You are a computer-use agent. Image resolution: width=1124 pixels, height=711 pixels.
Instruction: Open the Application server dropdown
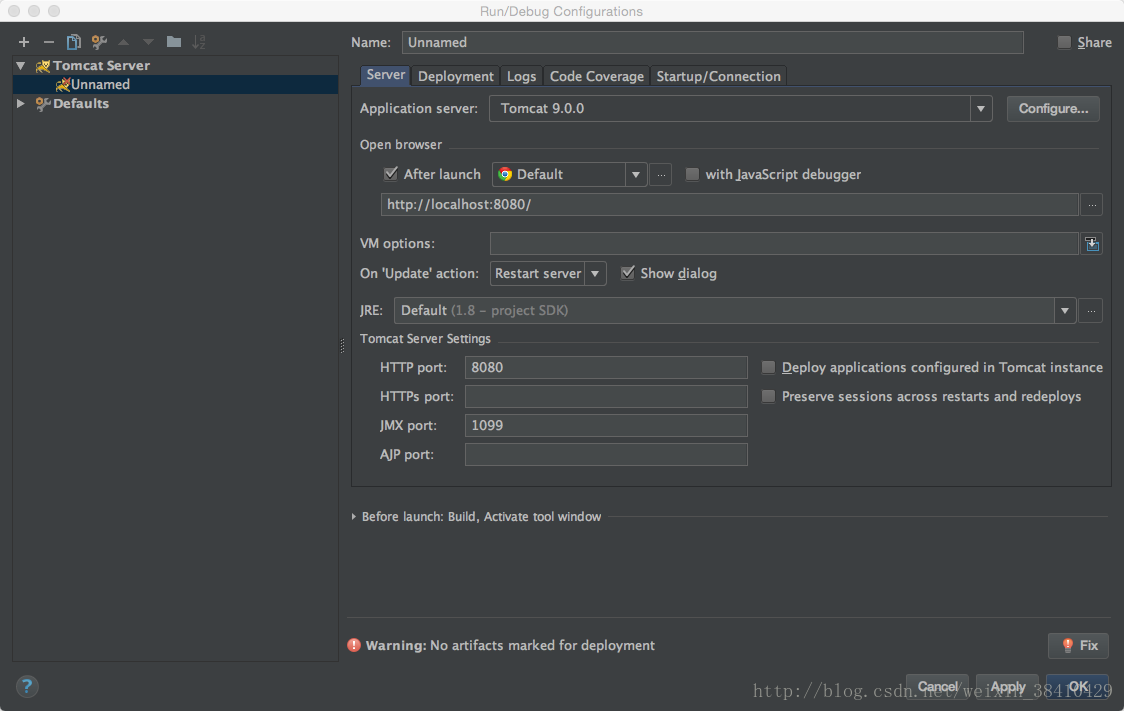(x=981, y=109)
